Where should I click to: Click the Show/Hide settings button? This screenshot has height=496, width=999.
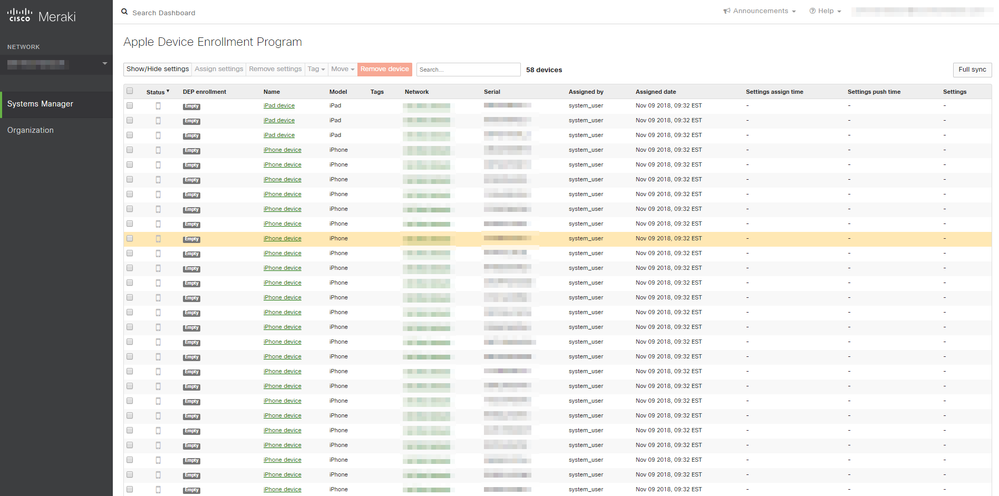coord(157,69)
